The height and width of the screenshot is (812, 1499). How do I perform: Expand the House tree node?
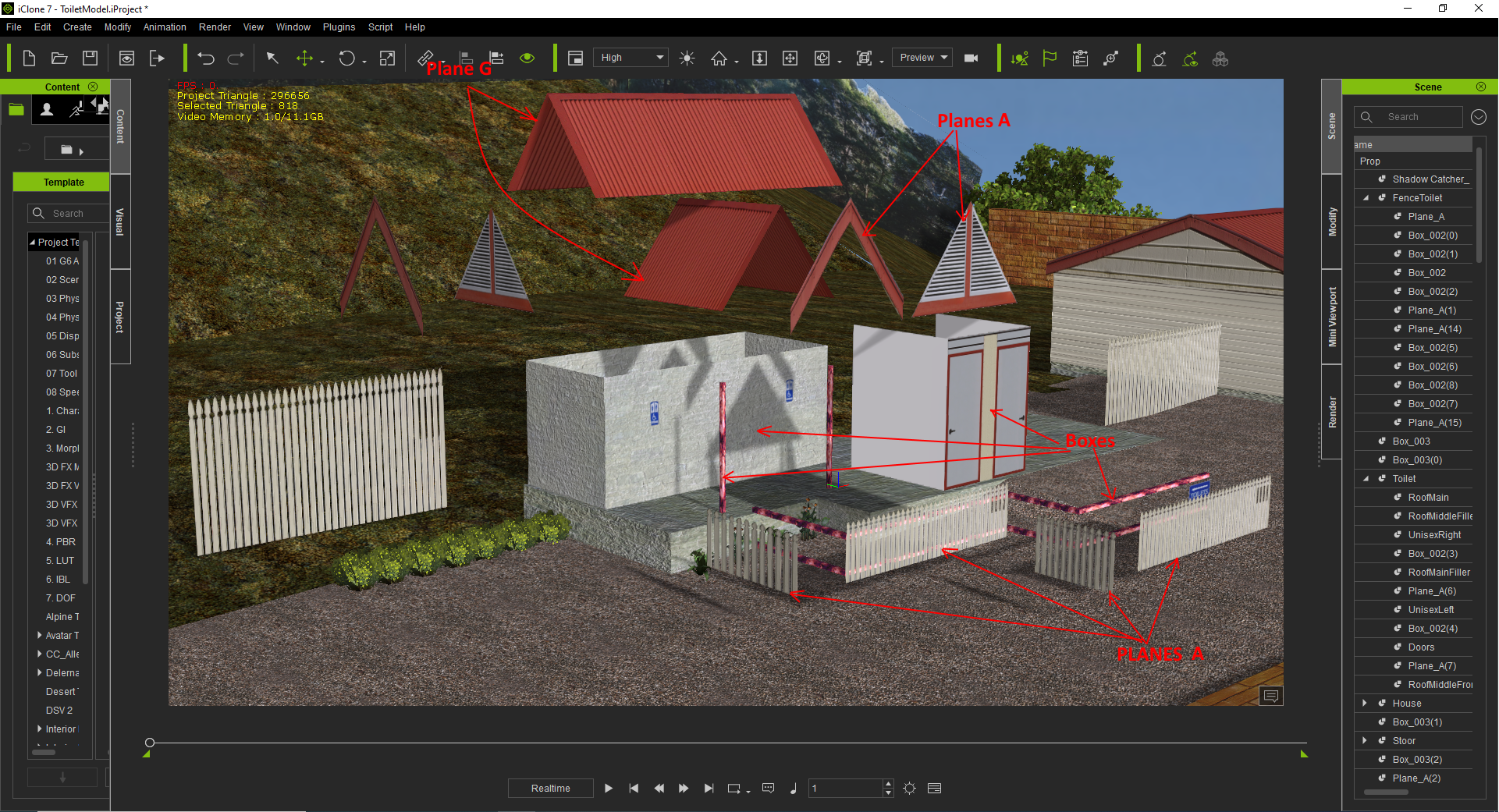1365,704
